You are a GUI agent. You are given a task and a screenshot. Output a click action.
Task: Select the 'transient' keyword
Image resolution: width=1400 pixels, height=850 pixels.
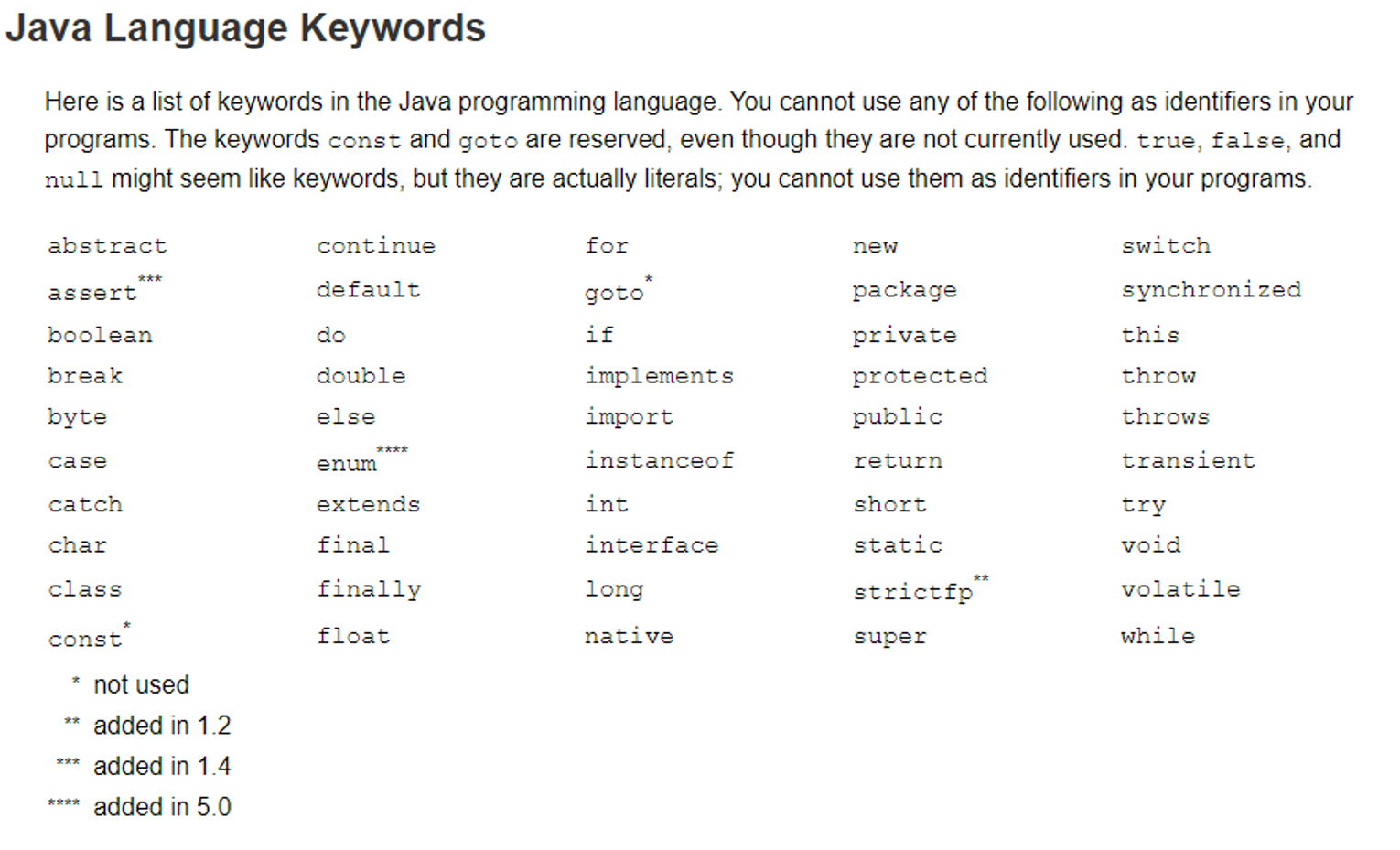[x=1189, y=460]
